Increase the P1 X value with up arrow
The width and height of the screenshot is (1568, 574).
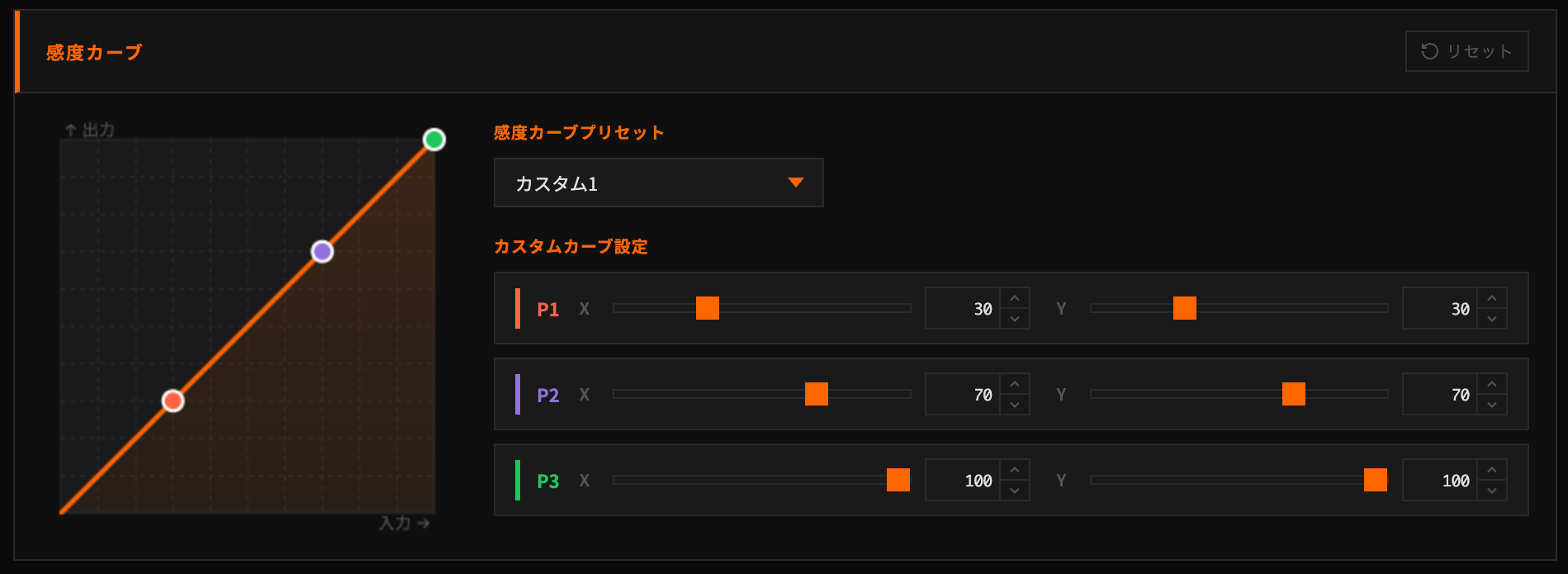pyautogui.click(x=1015, y=298)
